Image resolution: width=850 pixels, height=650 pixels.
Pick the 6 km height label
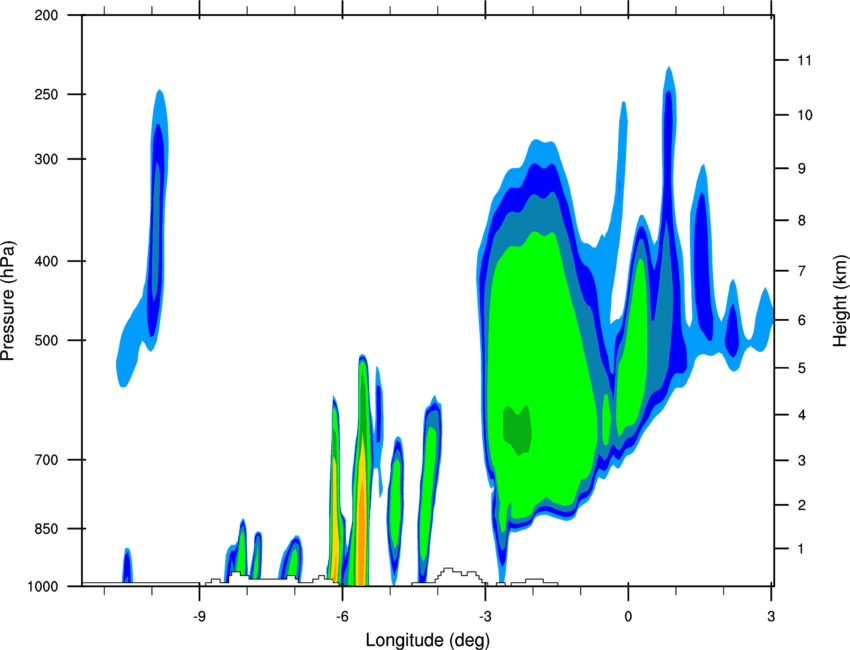point(802,320)
